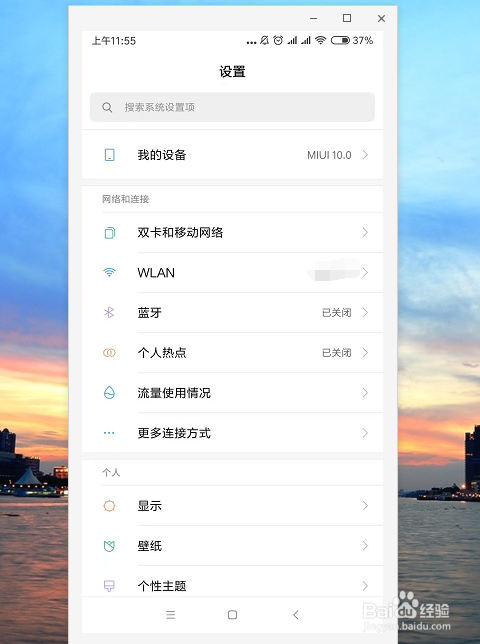Click the wallpaper tulip icon
The width and height of the screenshot is (480, 644).
tap(109, 546)
